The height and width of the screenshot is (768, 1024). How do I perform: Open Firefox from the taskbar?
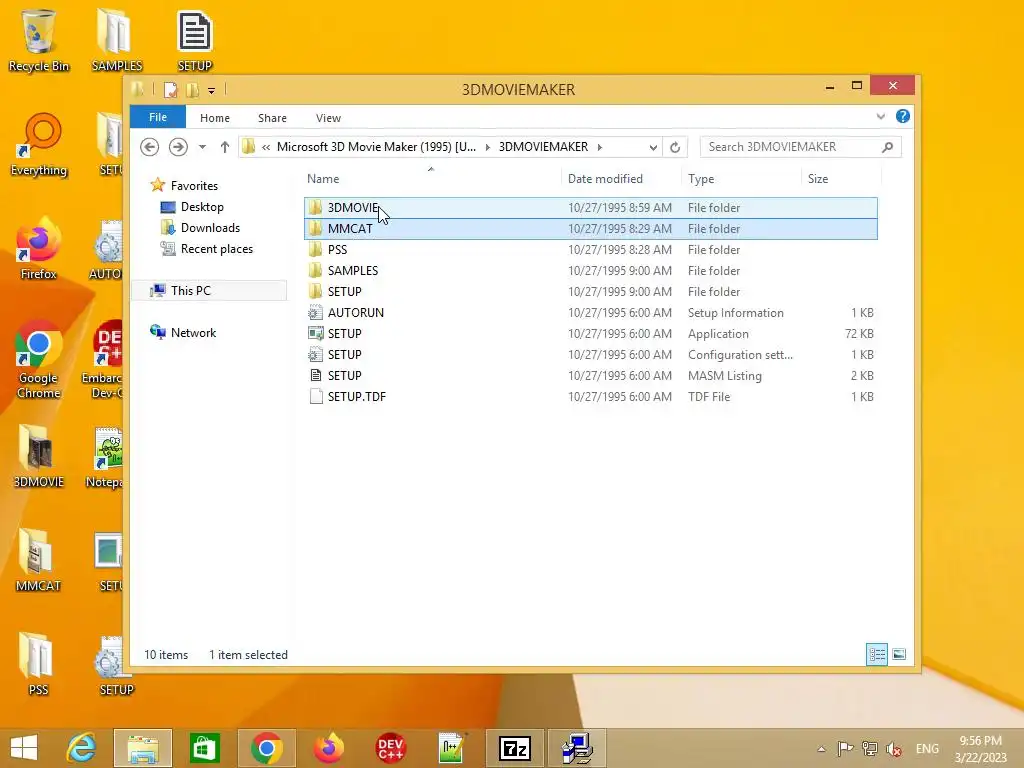(328, 748)
